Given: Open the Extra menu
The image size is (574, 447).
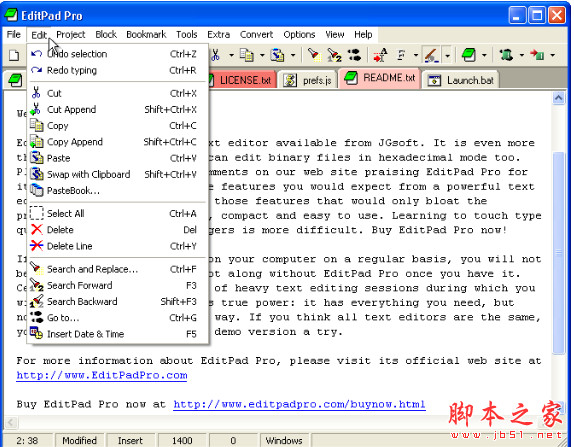Looking at the screenshot, I should tap(219, 34).
